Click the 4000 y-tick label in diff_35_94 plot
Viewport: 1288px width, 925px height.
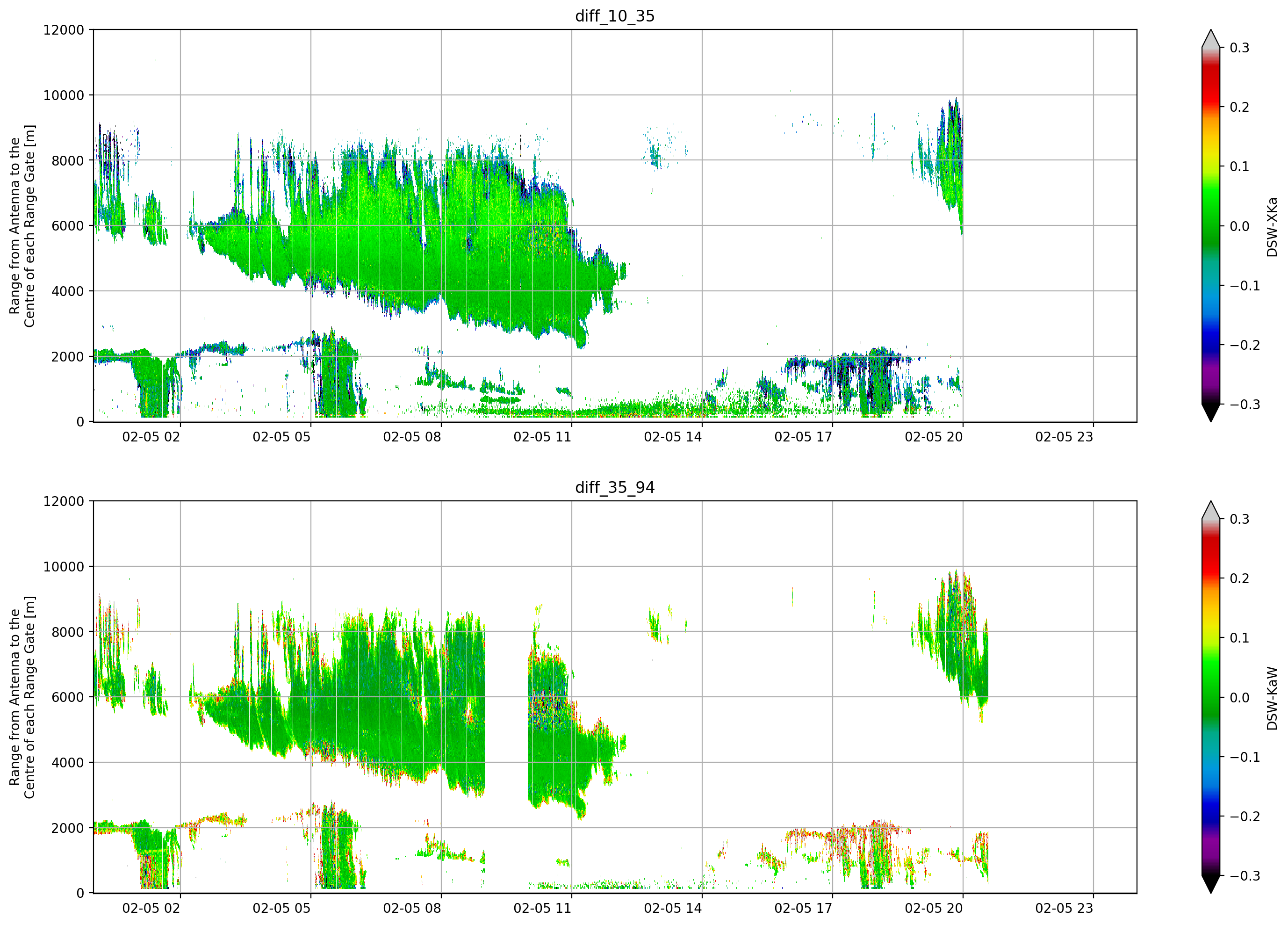point(68,763)
